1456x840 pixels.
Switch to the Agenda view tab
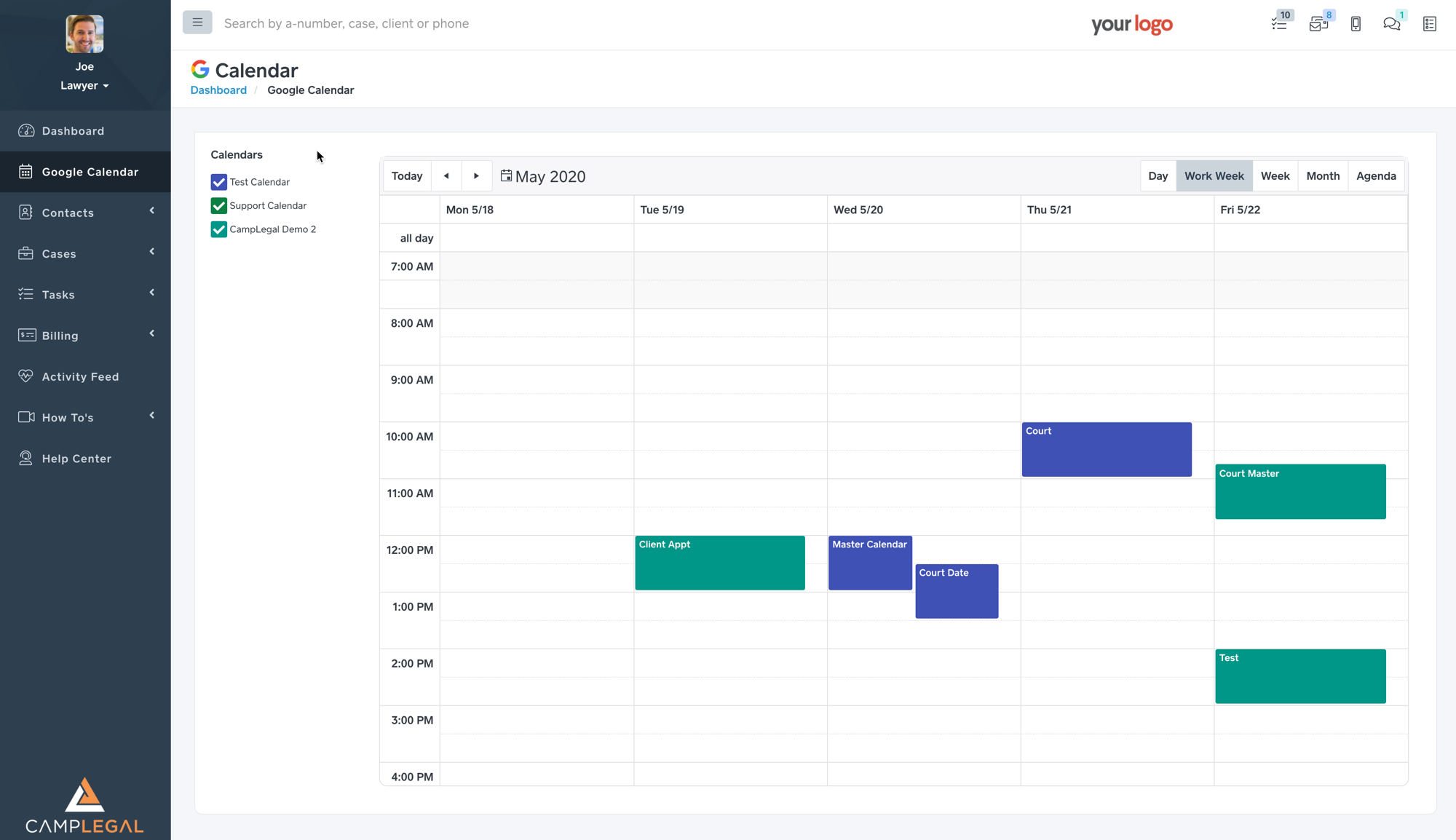click(1376, 175)
